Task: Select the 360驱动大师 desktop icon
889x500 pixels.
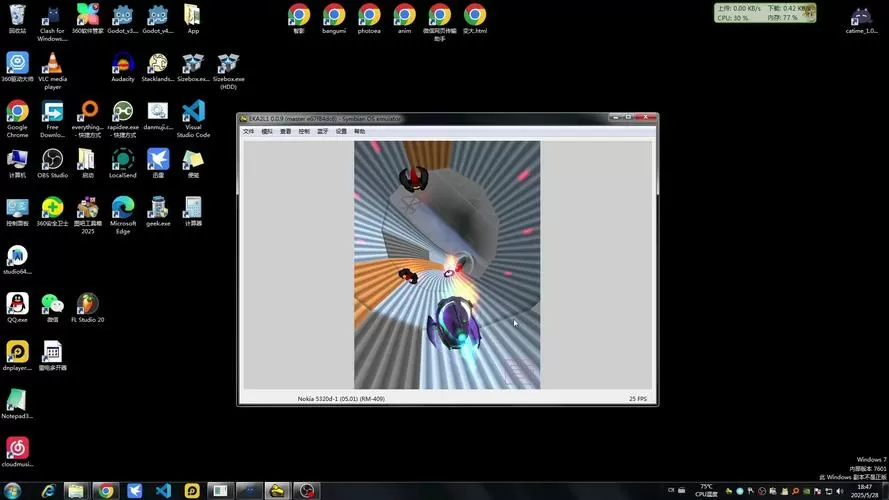Action: 18,67
